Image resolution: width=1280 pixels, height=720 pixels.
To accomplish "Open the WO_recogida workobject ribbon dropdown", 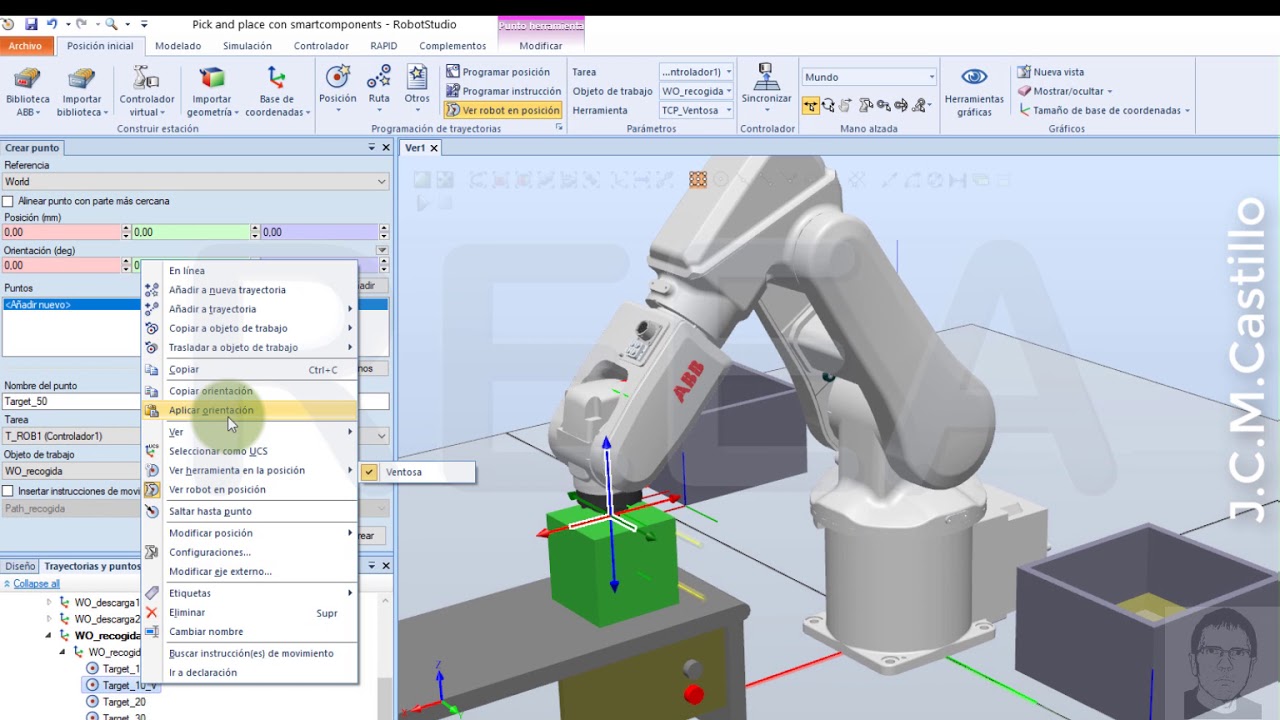I will pos(697,91).
